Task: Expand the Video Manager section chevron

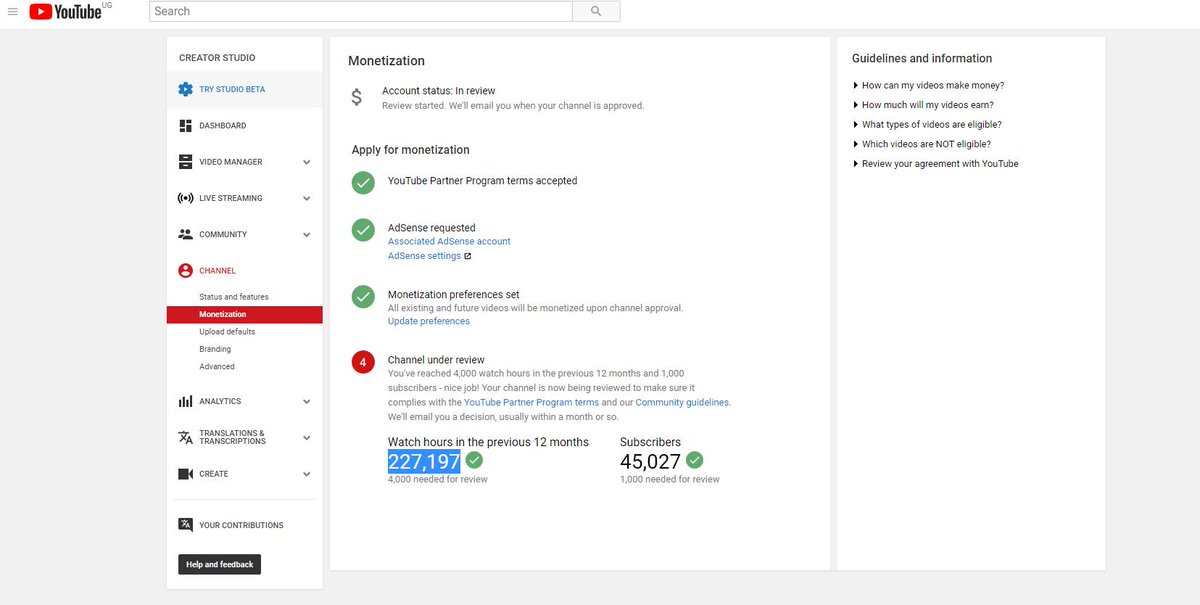Action: [307, 162]
